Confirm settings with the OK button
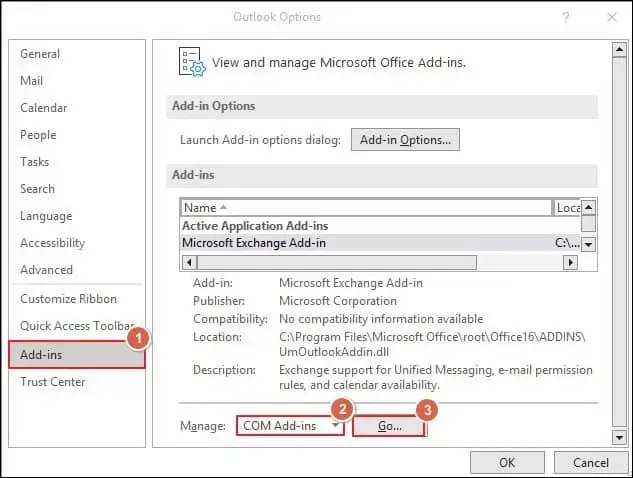The height and width of the screenshot is (478, 633). (507, 463)
